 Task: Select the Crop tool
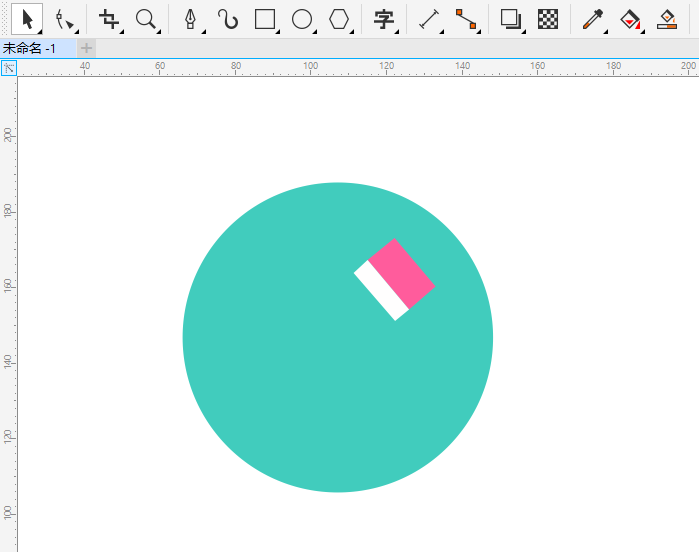109,20
